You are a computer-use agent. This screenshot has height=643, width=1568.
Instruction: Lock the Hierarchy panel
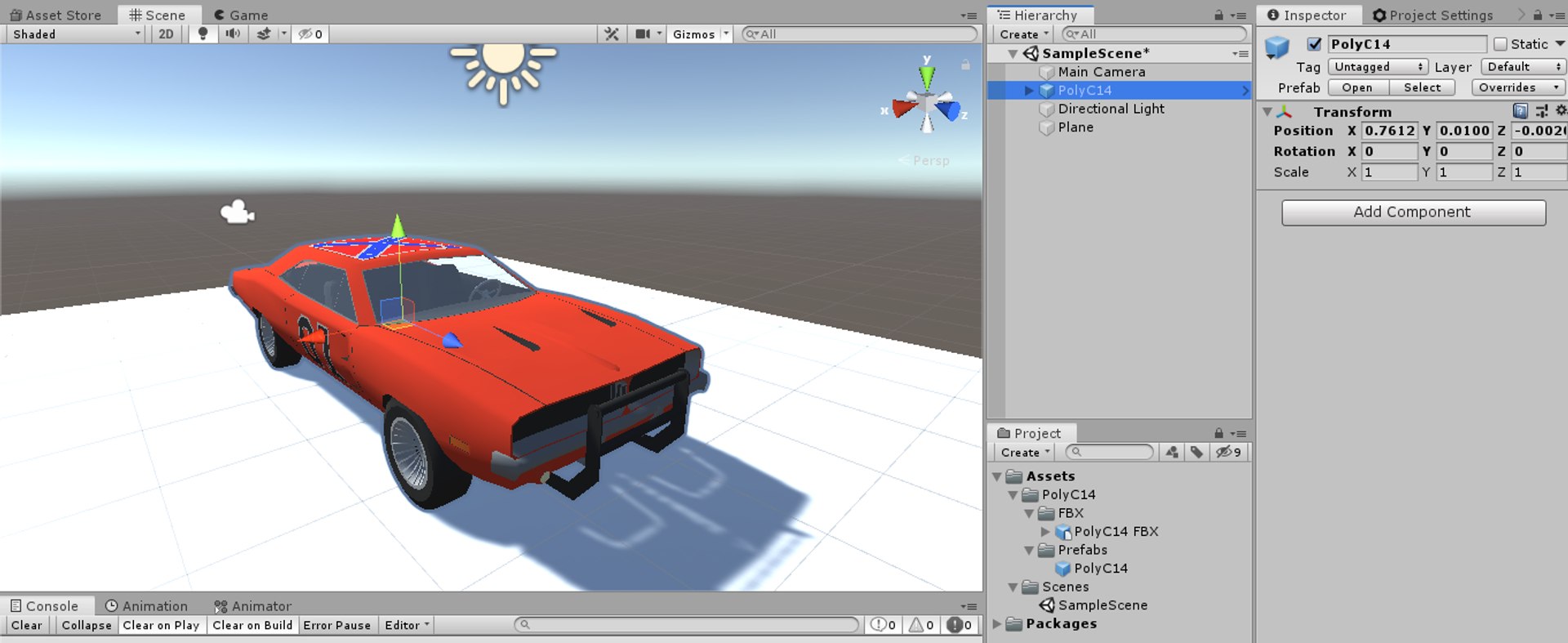point(1218,15)
